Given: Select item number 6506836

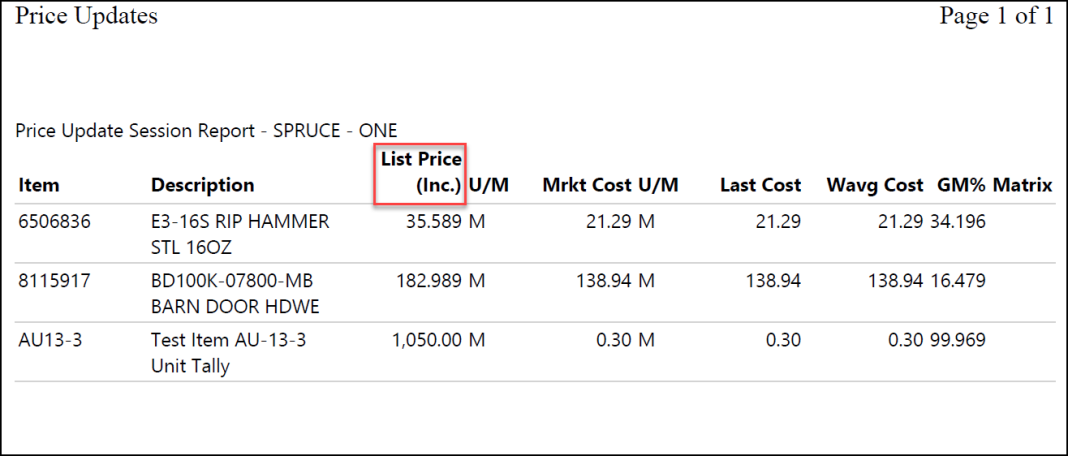Looking at the screenshot, I should [54, 222].
